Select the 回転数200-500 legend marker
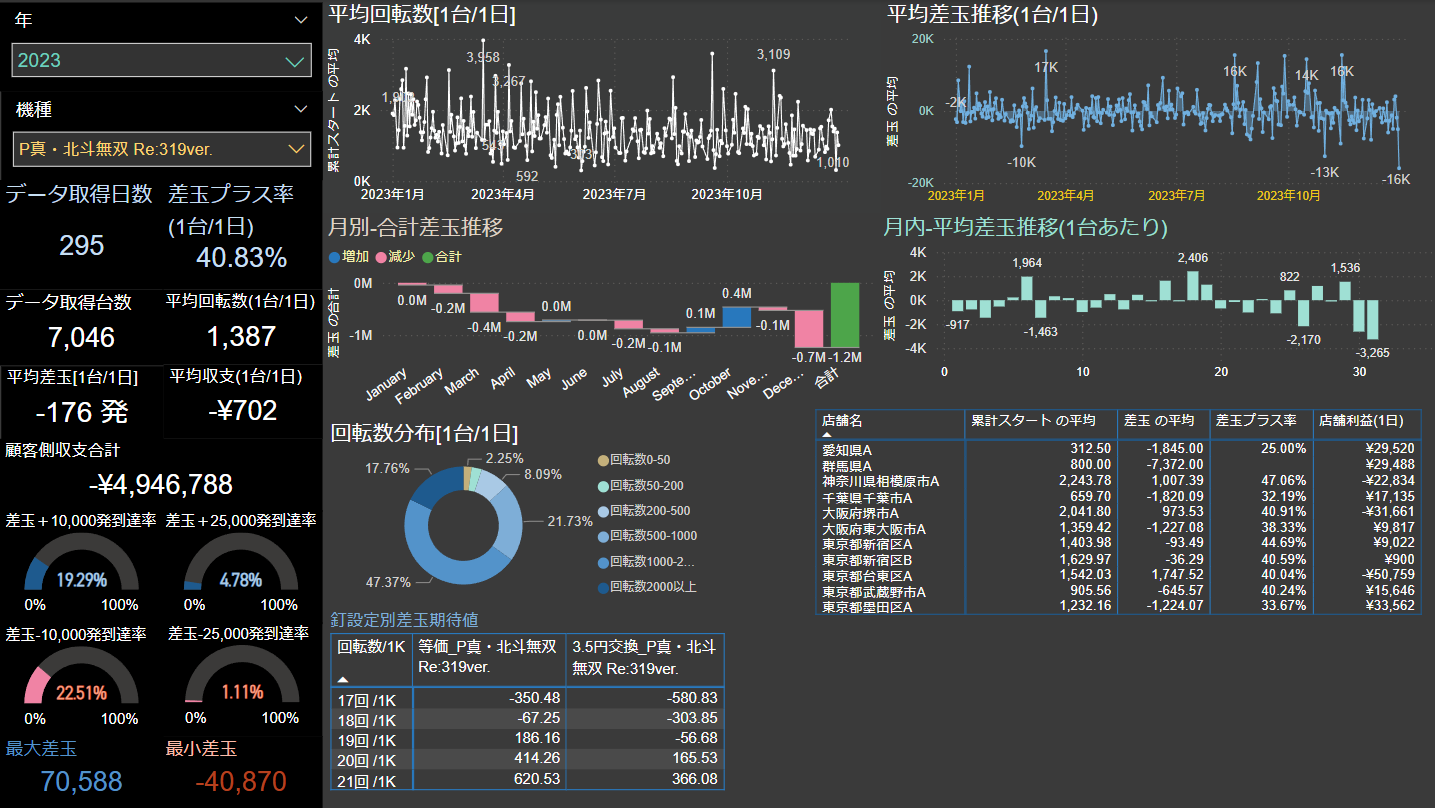 tap(602, 511)
